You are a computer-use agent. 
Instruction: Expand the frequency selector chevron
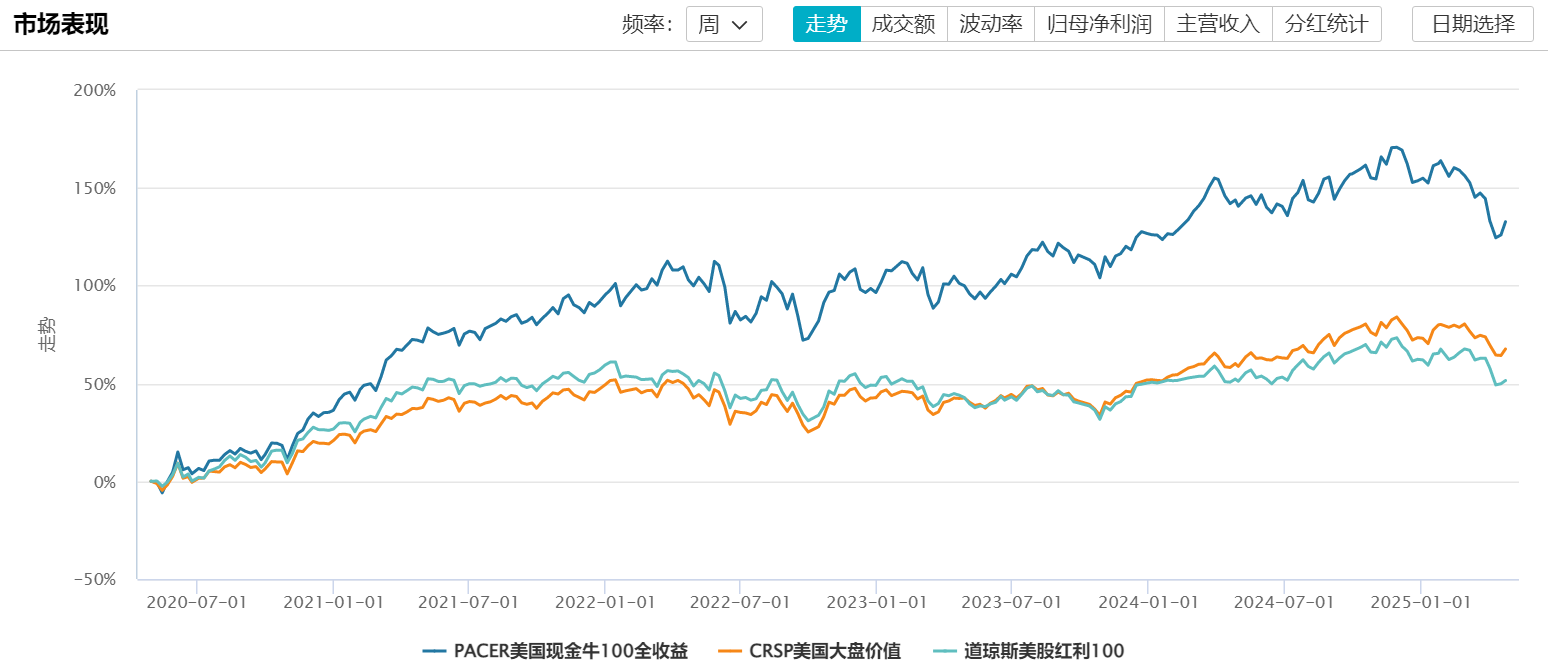(x=741, y=23)
